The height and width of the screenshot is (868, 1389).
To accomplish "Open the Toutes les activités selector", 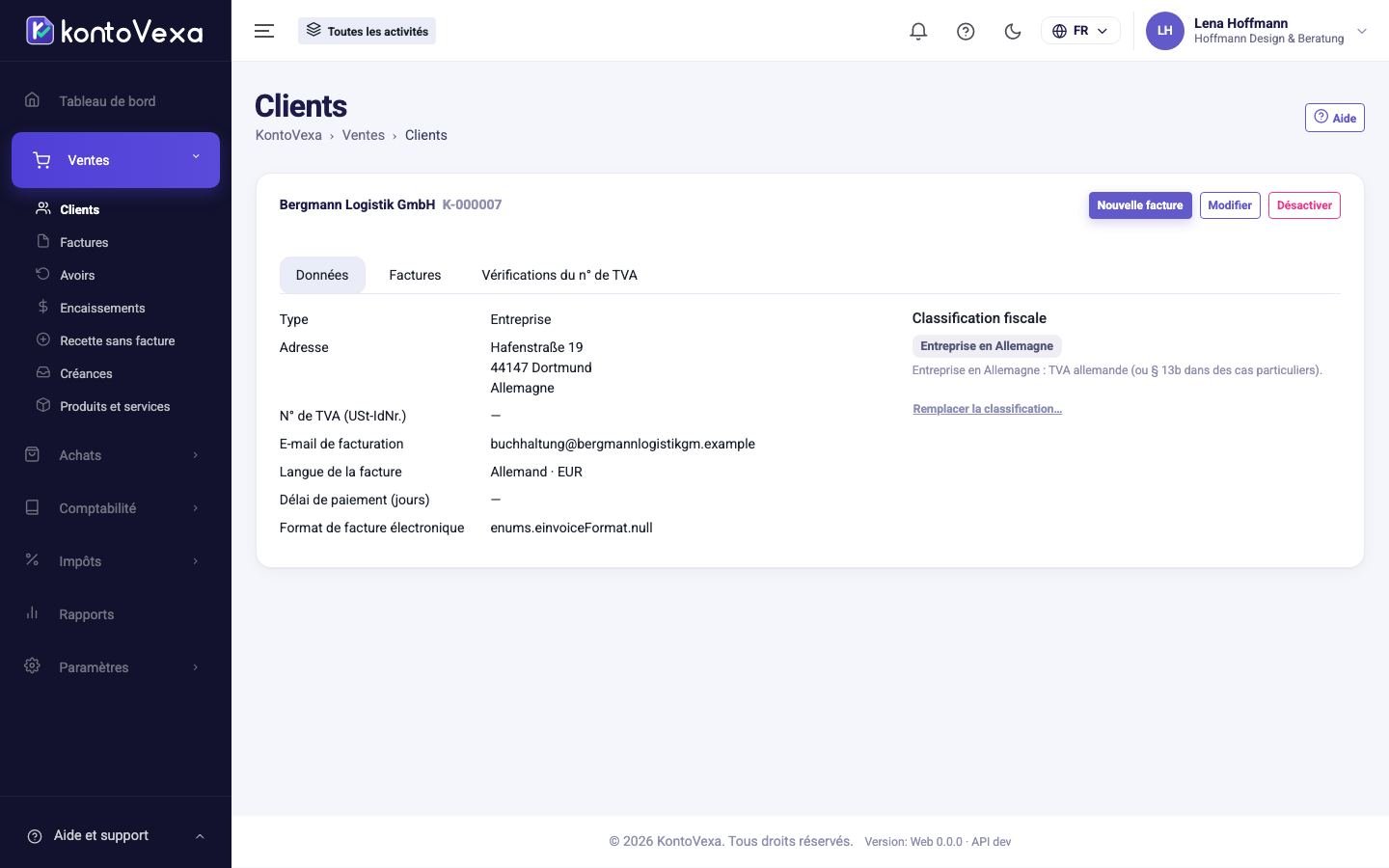I will [x=367, y=31].
